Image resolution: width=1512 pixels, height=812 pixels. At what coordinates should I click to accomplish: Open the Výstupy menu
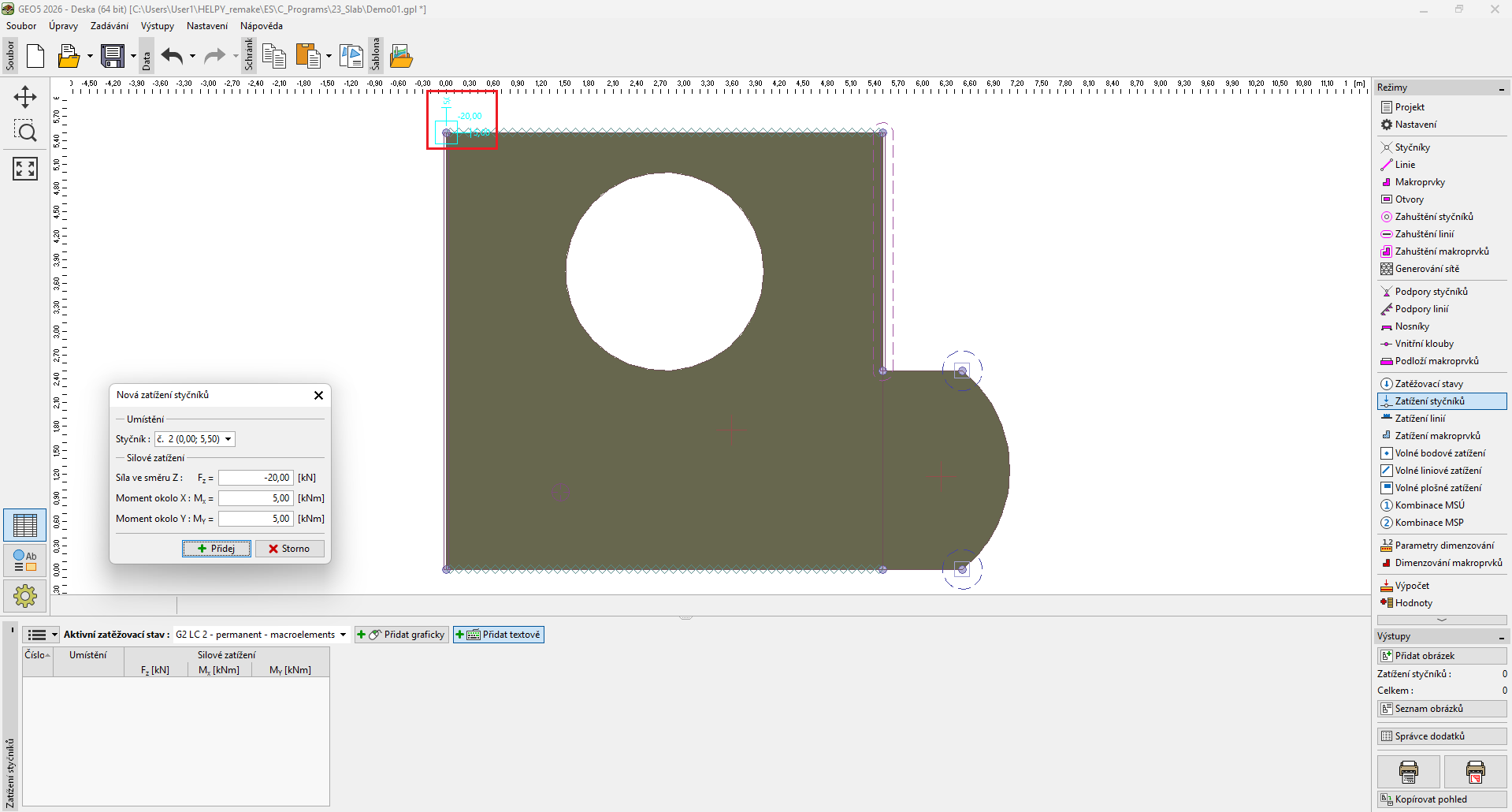[x=157, y=26]
